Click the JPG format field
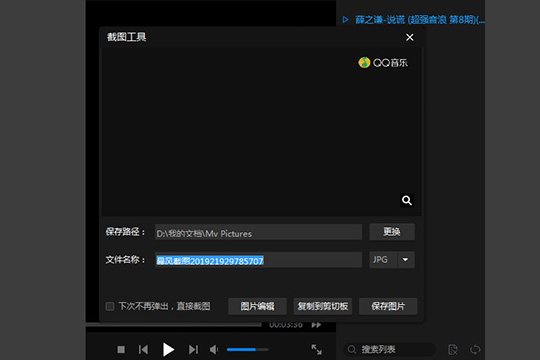540x360 pixels. (x=383, y=259)
